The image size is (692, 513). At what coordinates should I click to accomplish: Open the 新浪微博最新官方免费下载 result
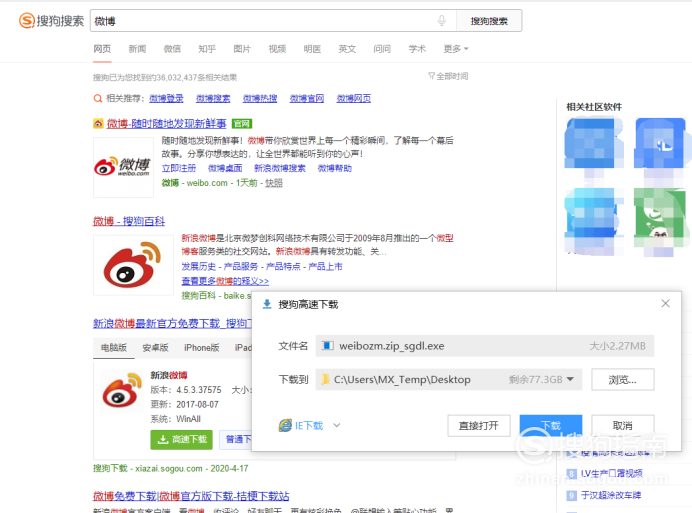172,324
